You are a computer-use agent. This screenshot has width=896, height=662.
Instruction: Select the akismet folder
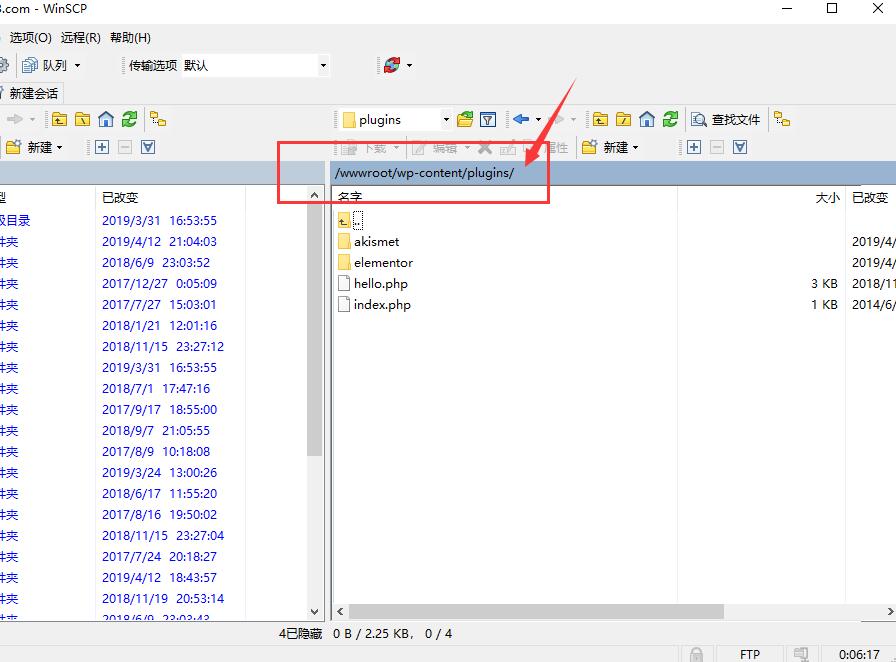[x=376, y=242]
